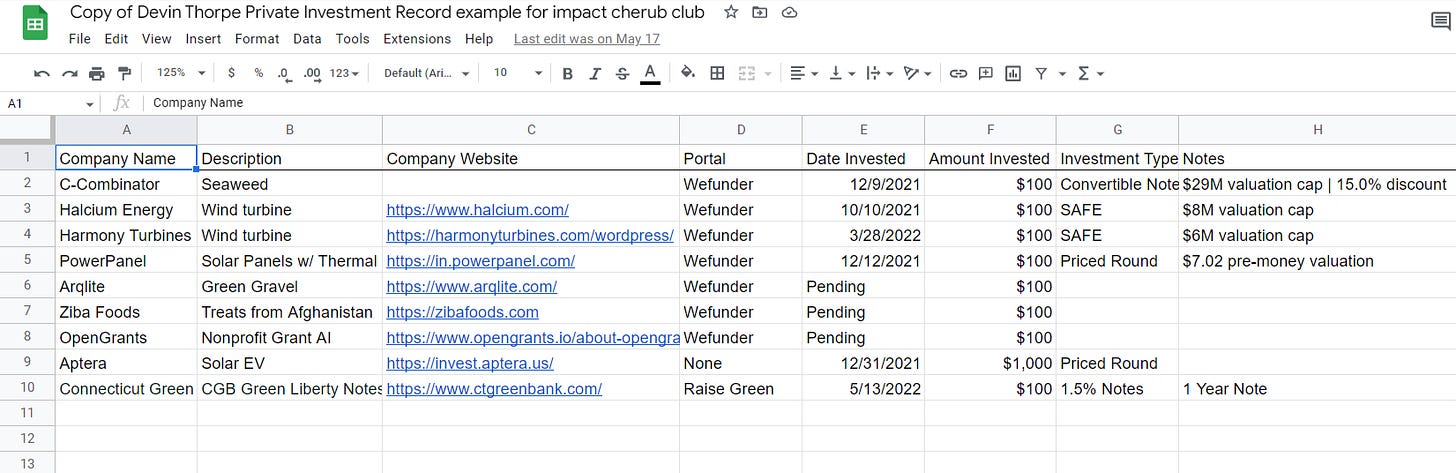Select cell 'C-Combinator'

(x=126, y=184)
